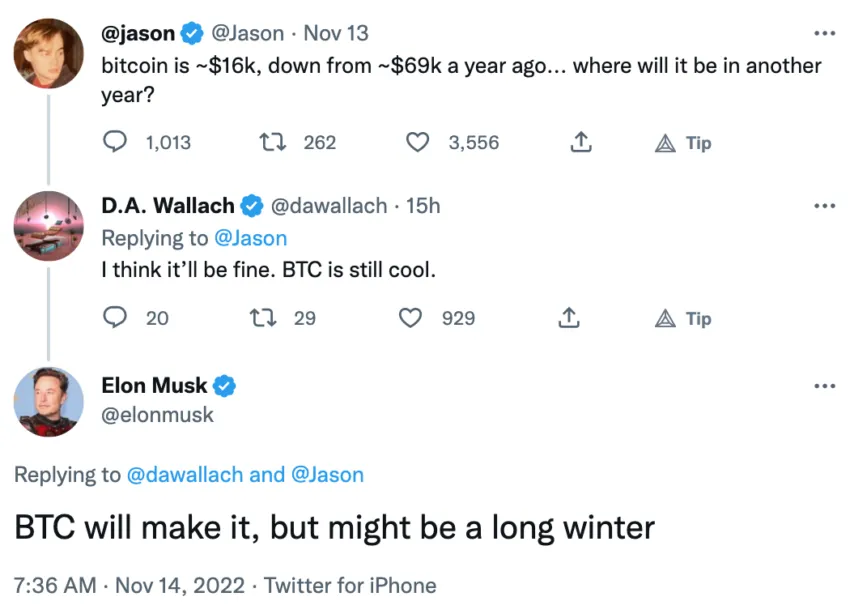Like @jason's tweet with 3,556 likes

pyautogui.click(x=417, y=143)
